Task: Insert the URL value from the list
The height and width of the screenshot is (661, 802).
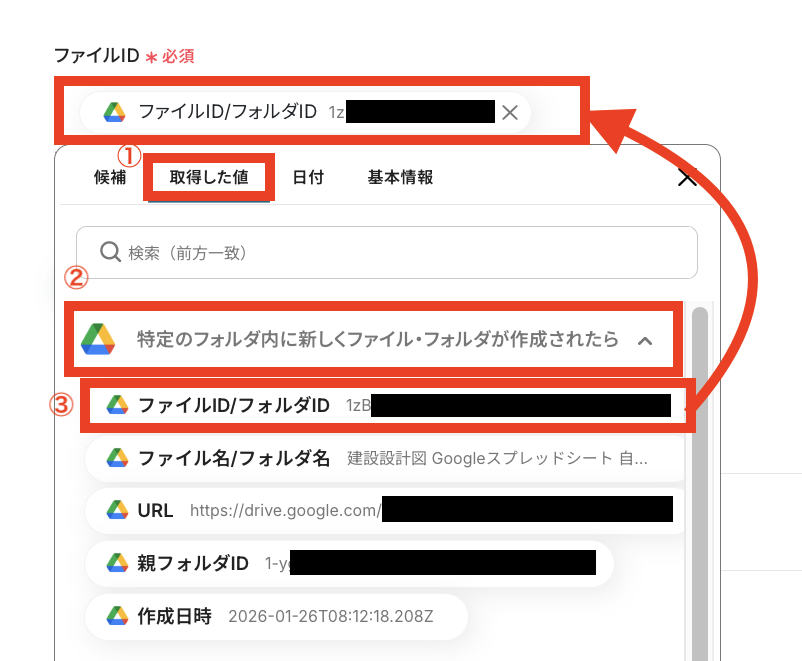Action: [x=385, y=511]
